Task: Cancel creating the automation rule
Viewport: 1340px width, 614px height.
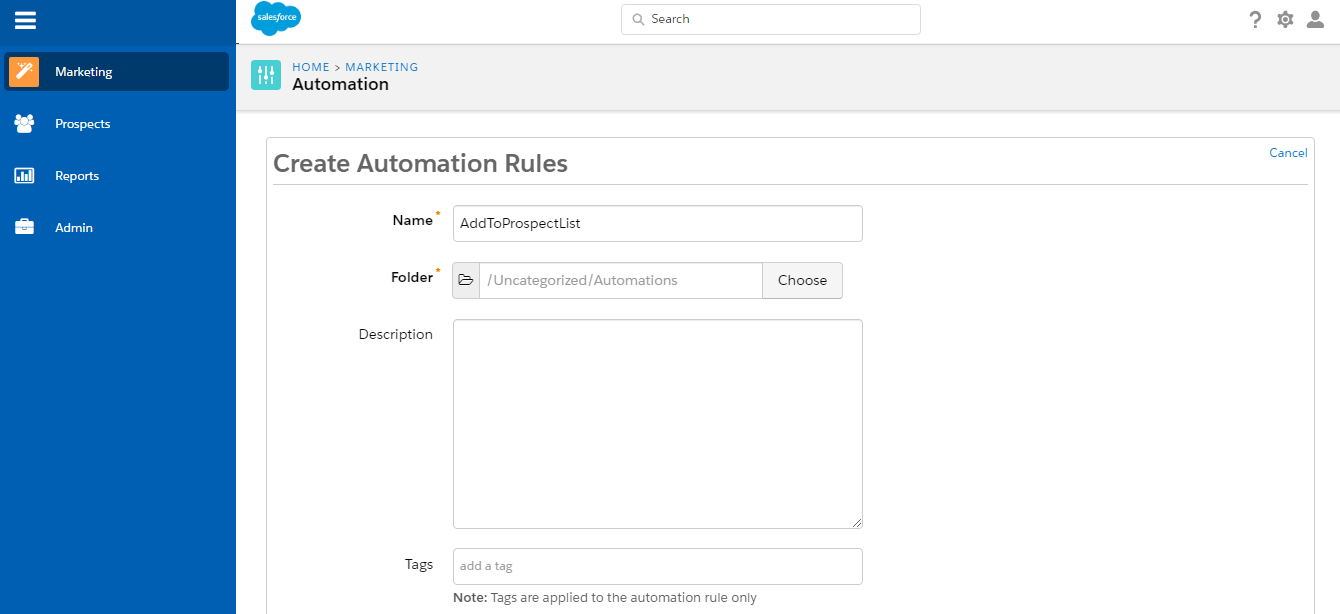Action: pyautogui.click(x=1288, y=153)
